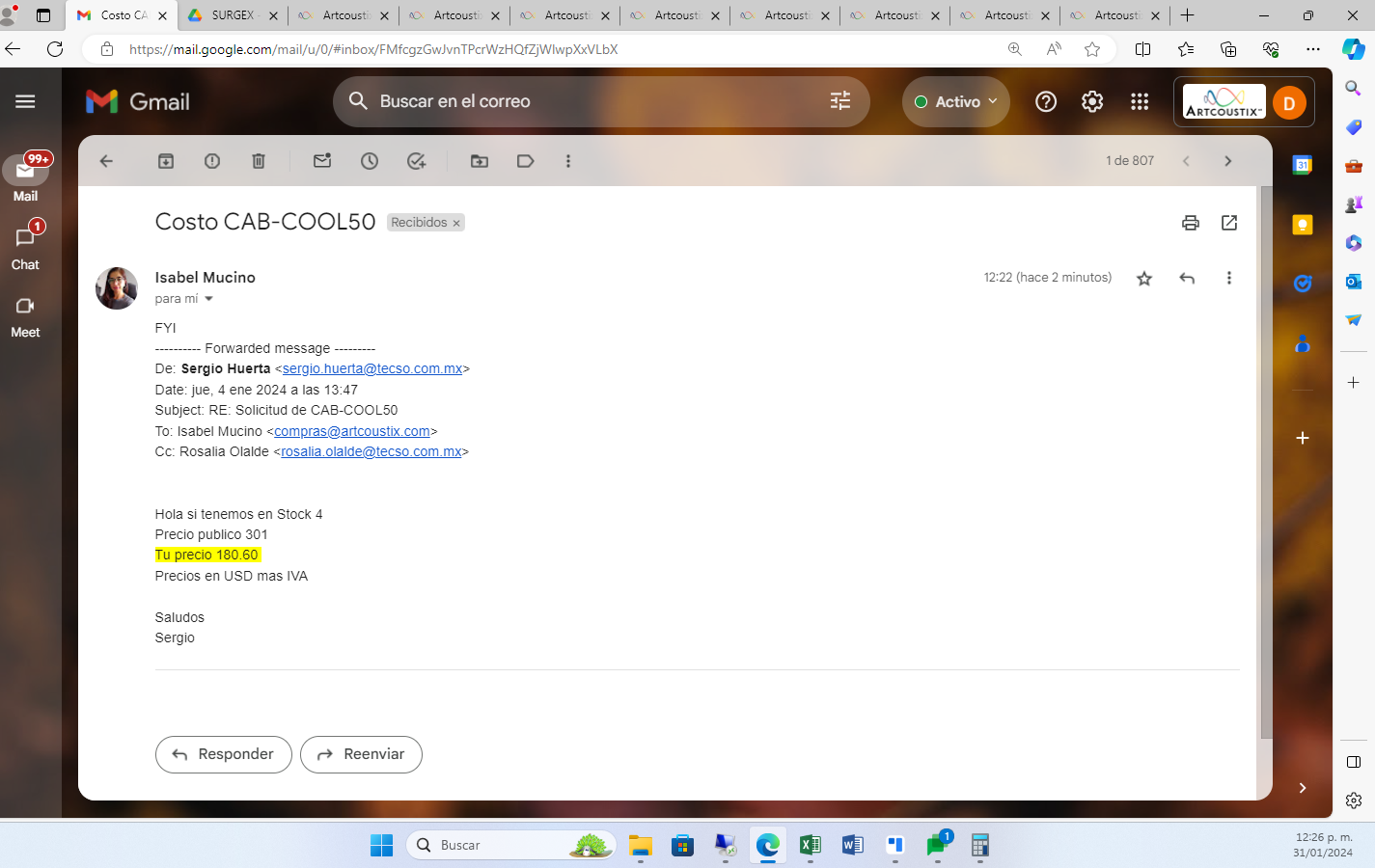This screenshot has width=1375, height=868.
Task: Add email to Tasks
Action: 416,161
